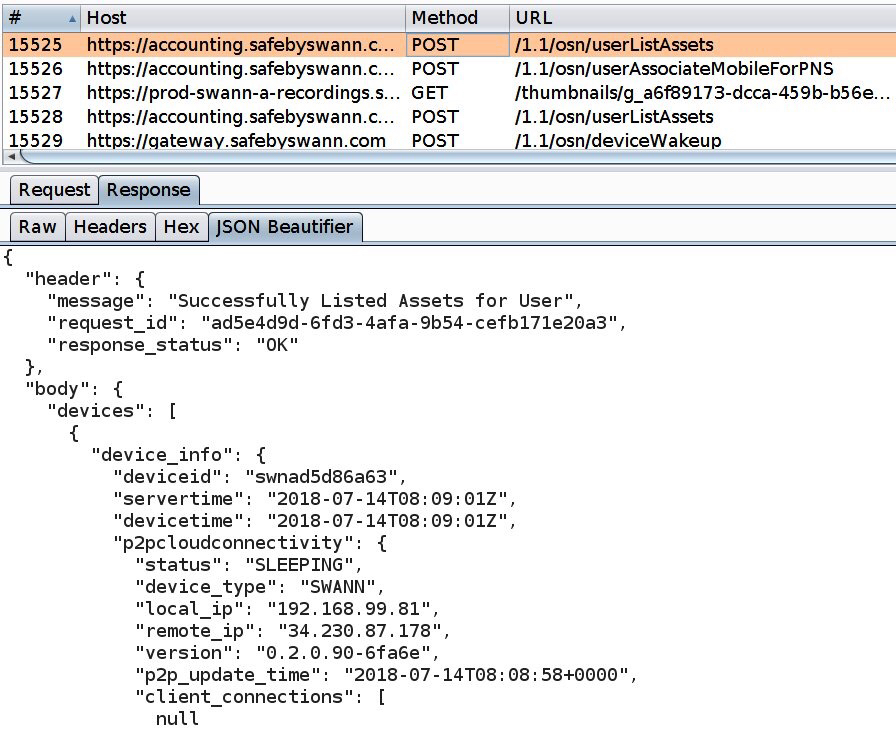Click the deviceid value swnad5d86a63
Screen dimensions: 896x731
pyautogui.click(x=321, y=477)
